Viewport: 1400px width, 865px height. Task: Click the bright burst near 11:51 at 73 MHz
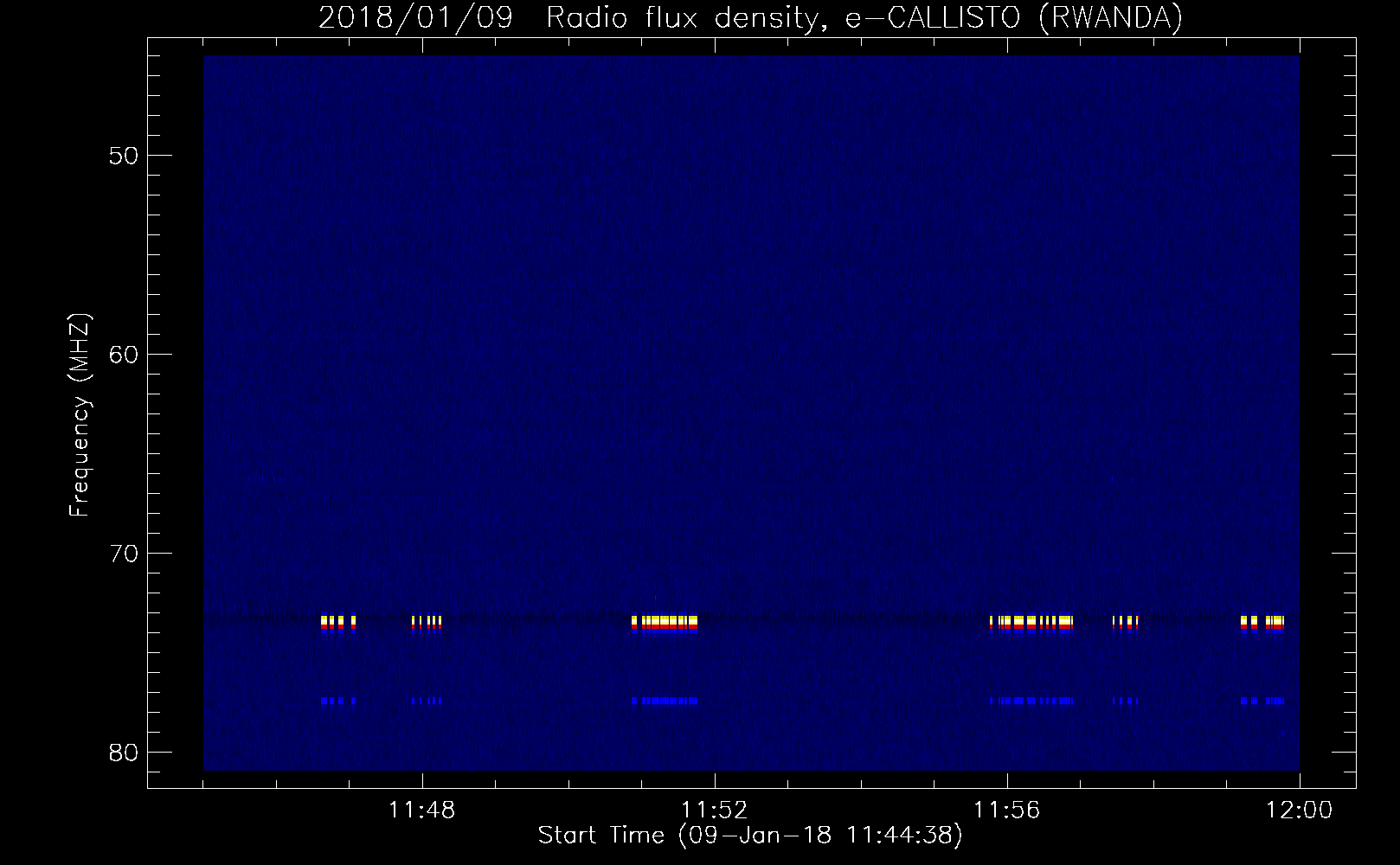[665, 624]
